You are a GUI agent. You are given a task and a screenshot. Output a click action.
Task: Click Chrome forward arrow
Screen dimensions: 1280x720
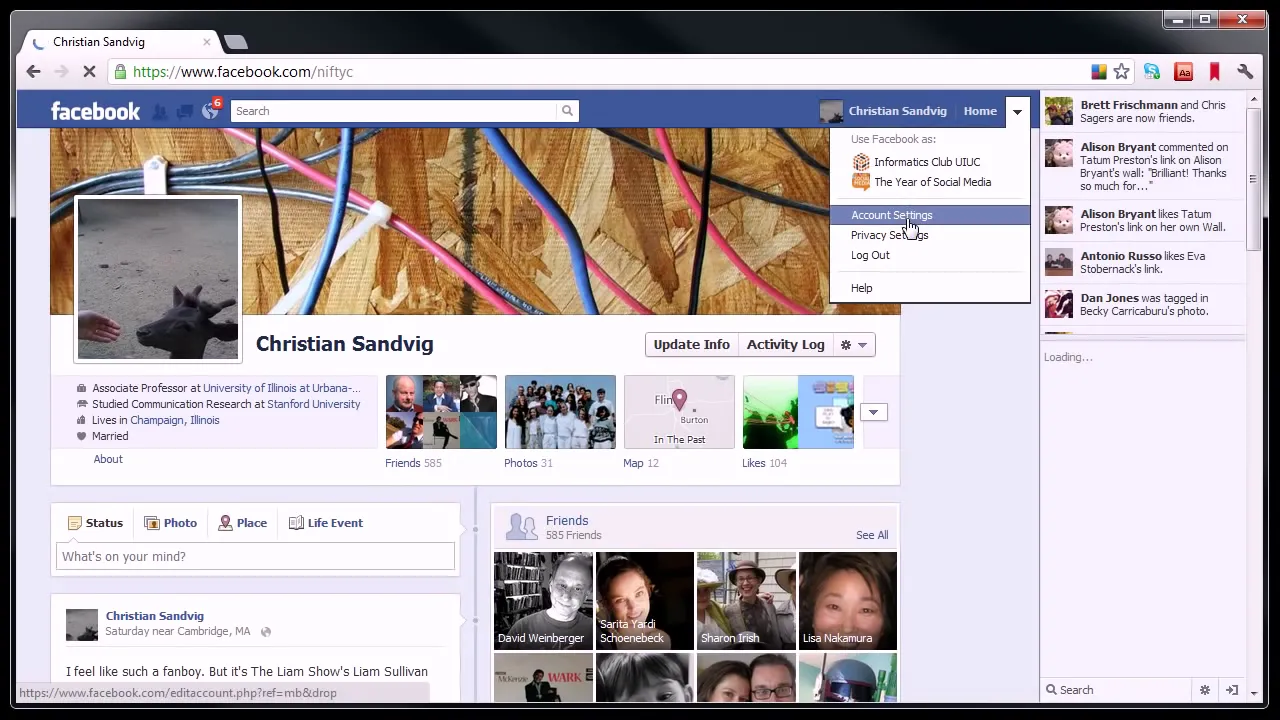tap(61, 72)
